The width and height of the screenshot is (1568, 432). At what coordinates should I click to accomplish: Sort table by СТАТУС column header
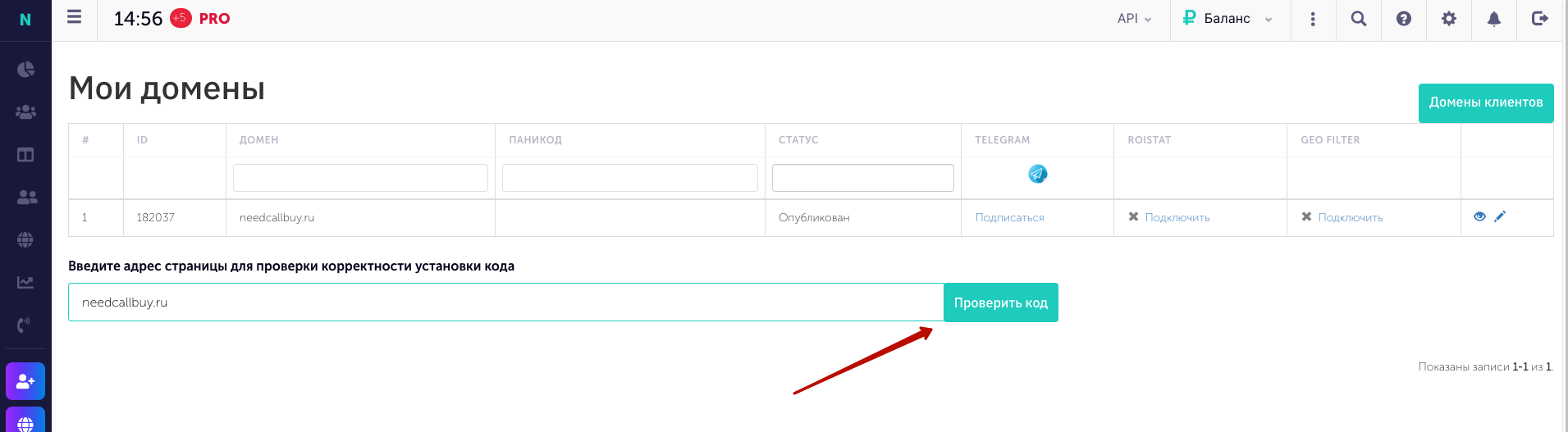pos(798,140)
